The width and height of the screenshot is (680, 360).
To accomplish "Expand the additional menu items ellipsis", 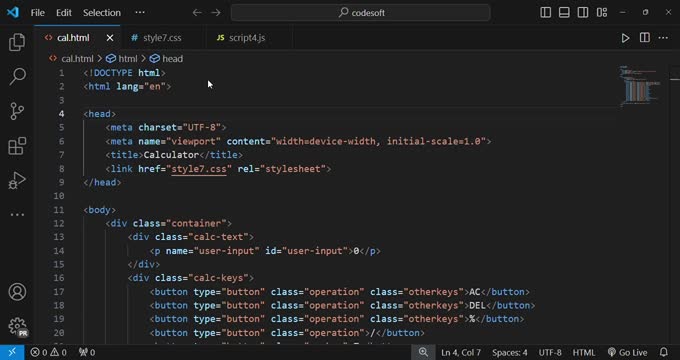I will (140, 13).
